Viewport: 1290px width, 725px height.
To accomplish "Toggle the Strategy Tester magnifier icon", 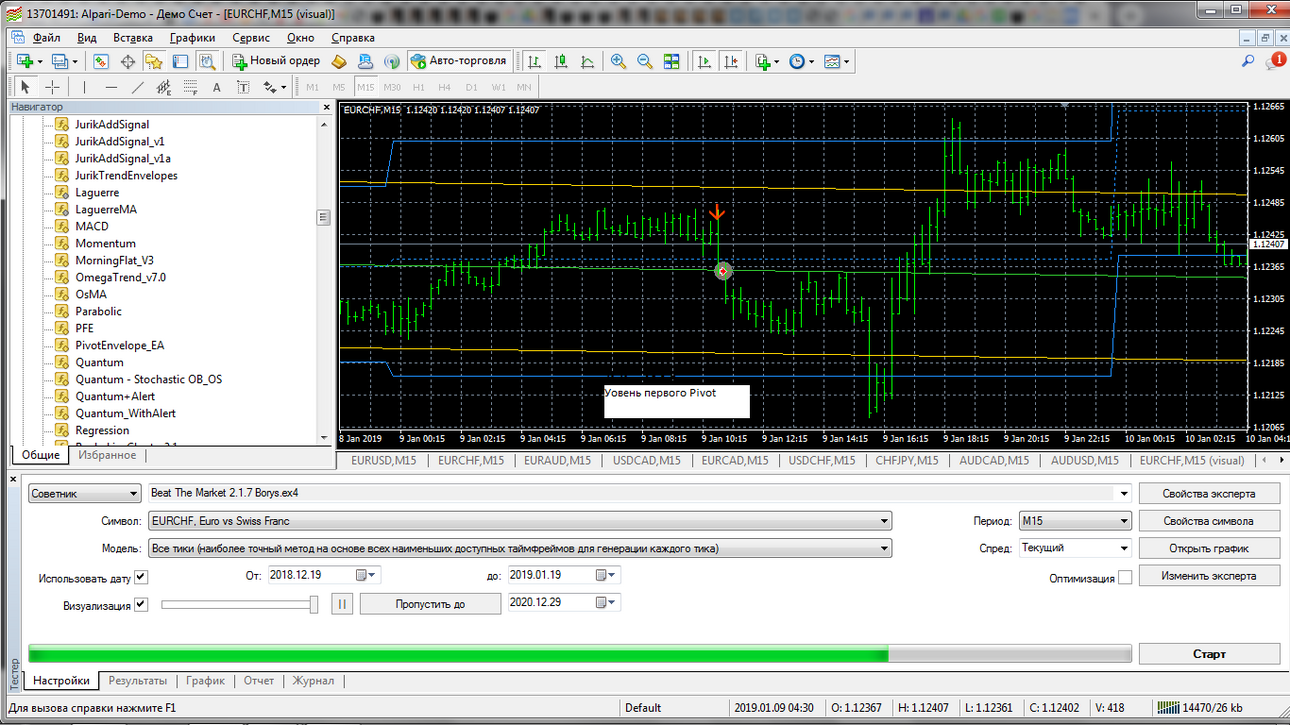I will coord(207,61).
